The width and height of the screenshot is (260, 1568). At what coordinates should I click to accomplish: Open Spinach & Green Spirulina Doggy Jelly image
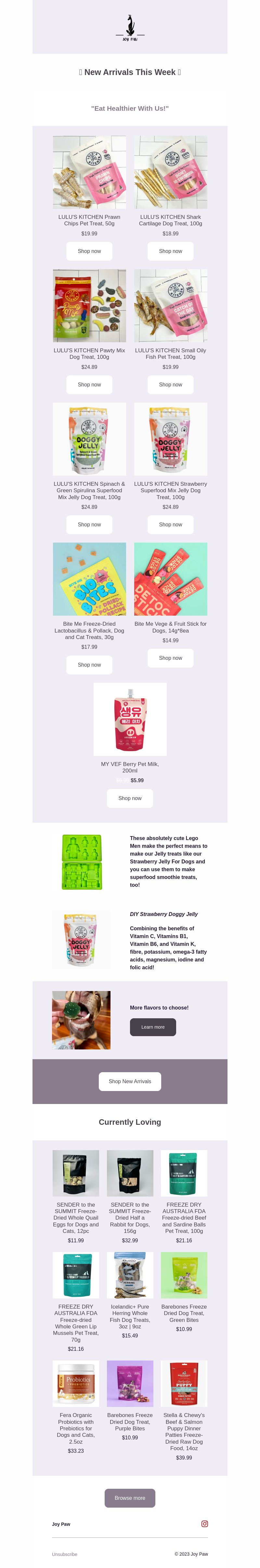(x=89, y=439)
